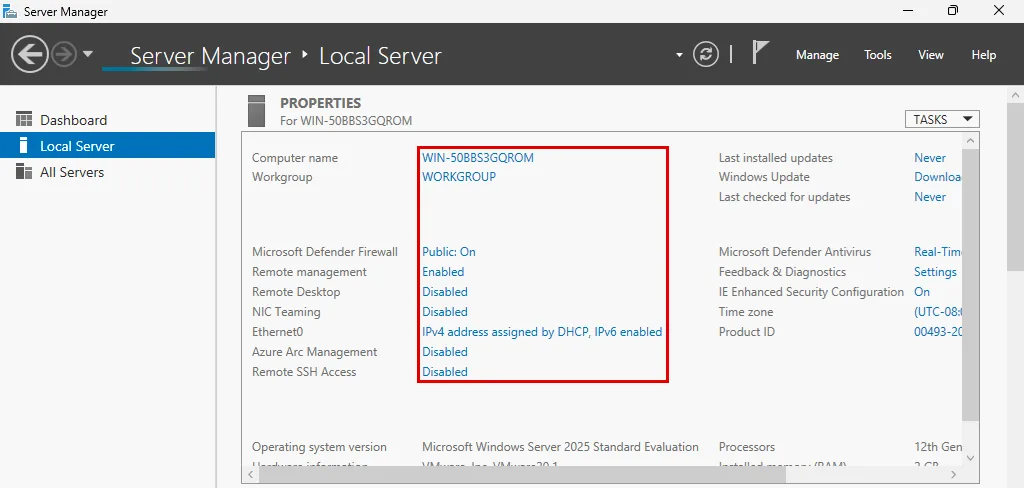The height and width of the screenshot is (488, 1024).
Task: Click Last checked for updates Never link
Action: (930, 197)
